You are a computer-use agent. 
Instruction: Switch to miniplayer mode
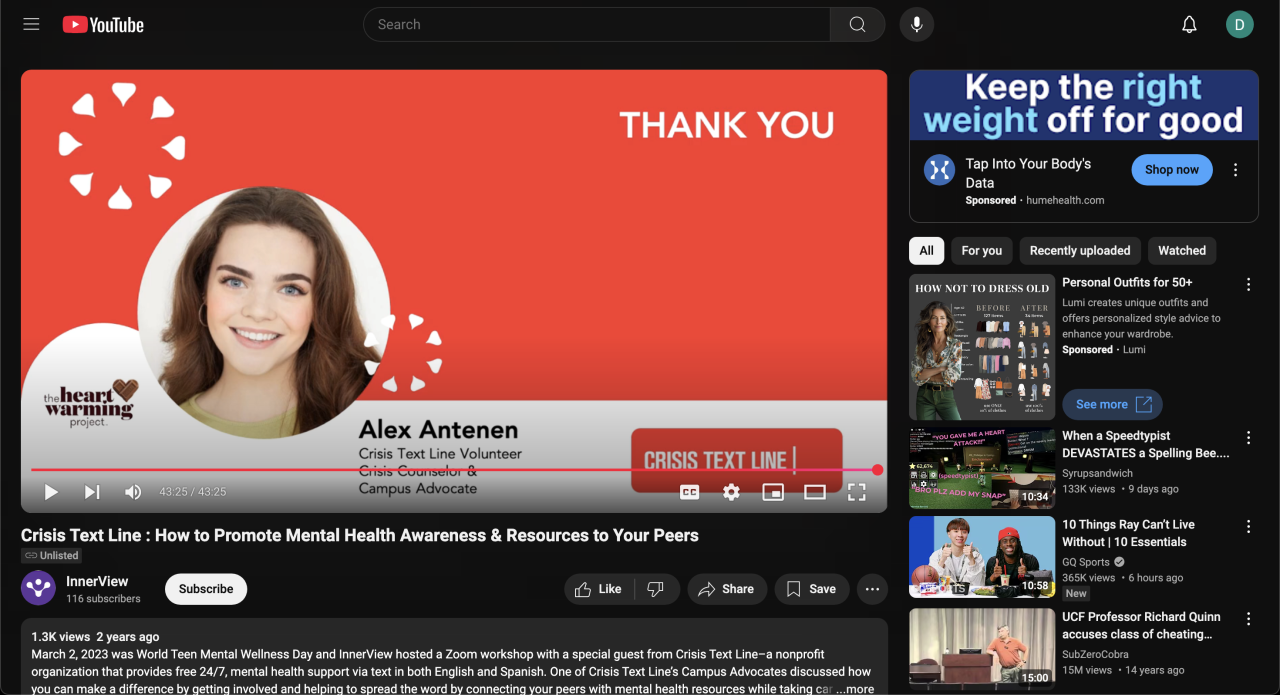click(x=773, y=492)
